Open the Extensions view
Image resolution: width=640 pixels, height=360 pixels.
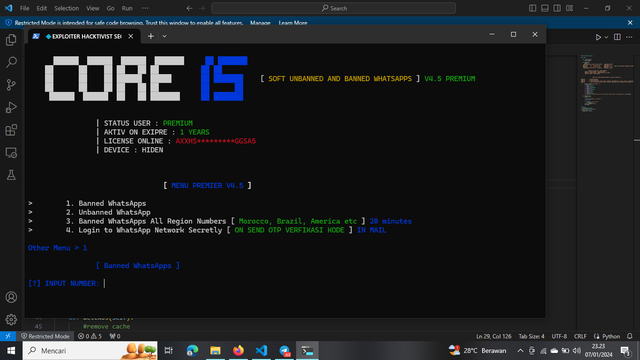[11, 130]
